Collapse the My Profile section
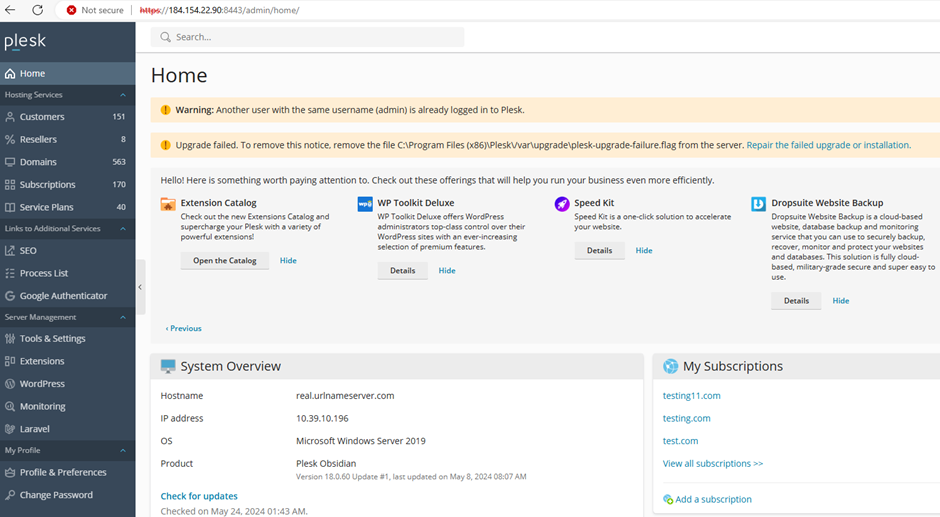Screen dimensions: 940x517 123,450
